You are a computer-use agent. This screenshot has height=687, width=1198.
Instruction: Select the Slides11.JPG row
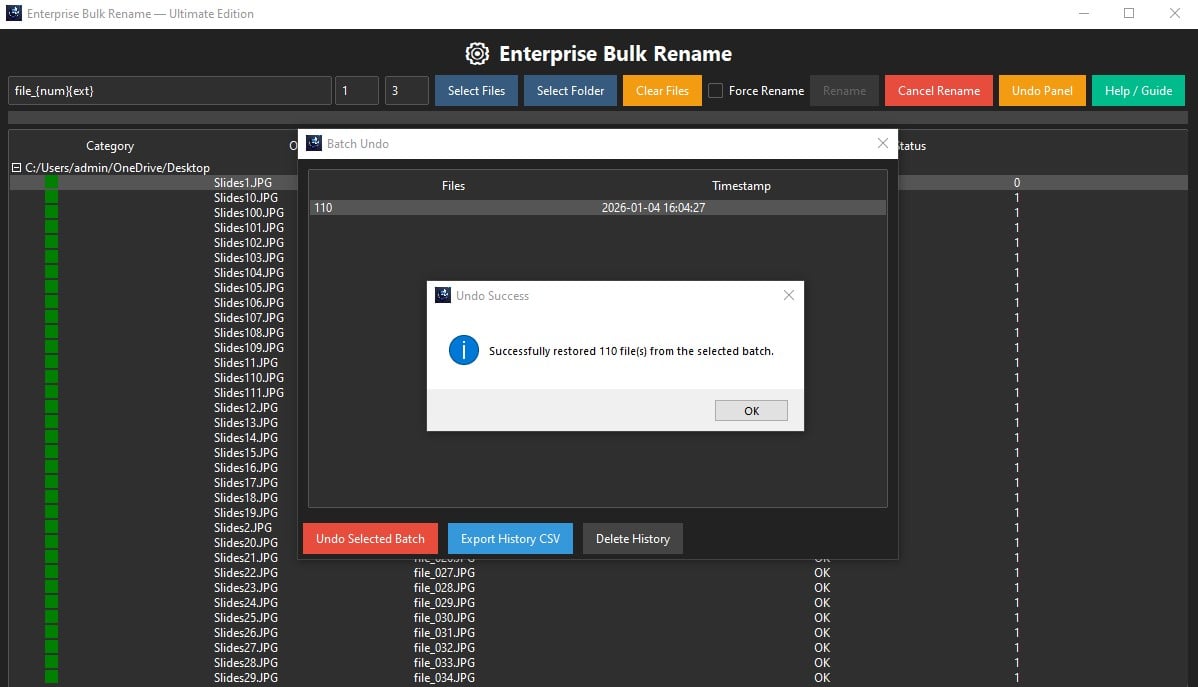[x=597, y=362]
